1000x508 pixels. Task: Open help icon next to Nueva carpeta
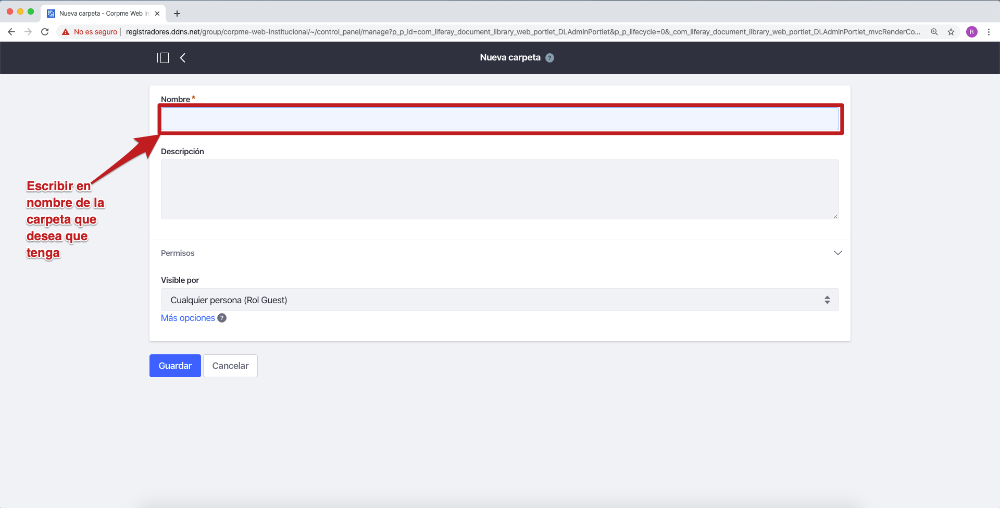tap(550, 58)
